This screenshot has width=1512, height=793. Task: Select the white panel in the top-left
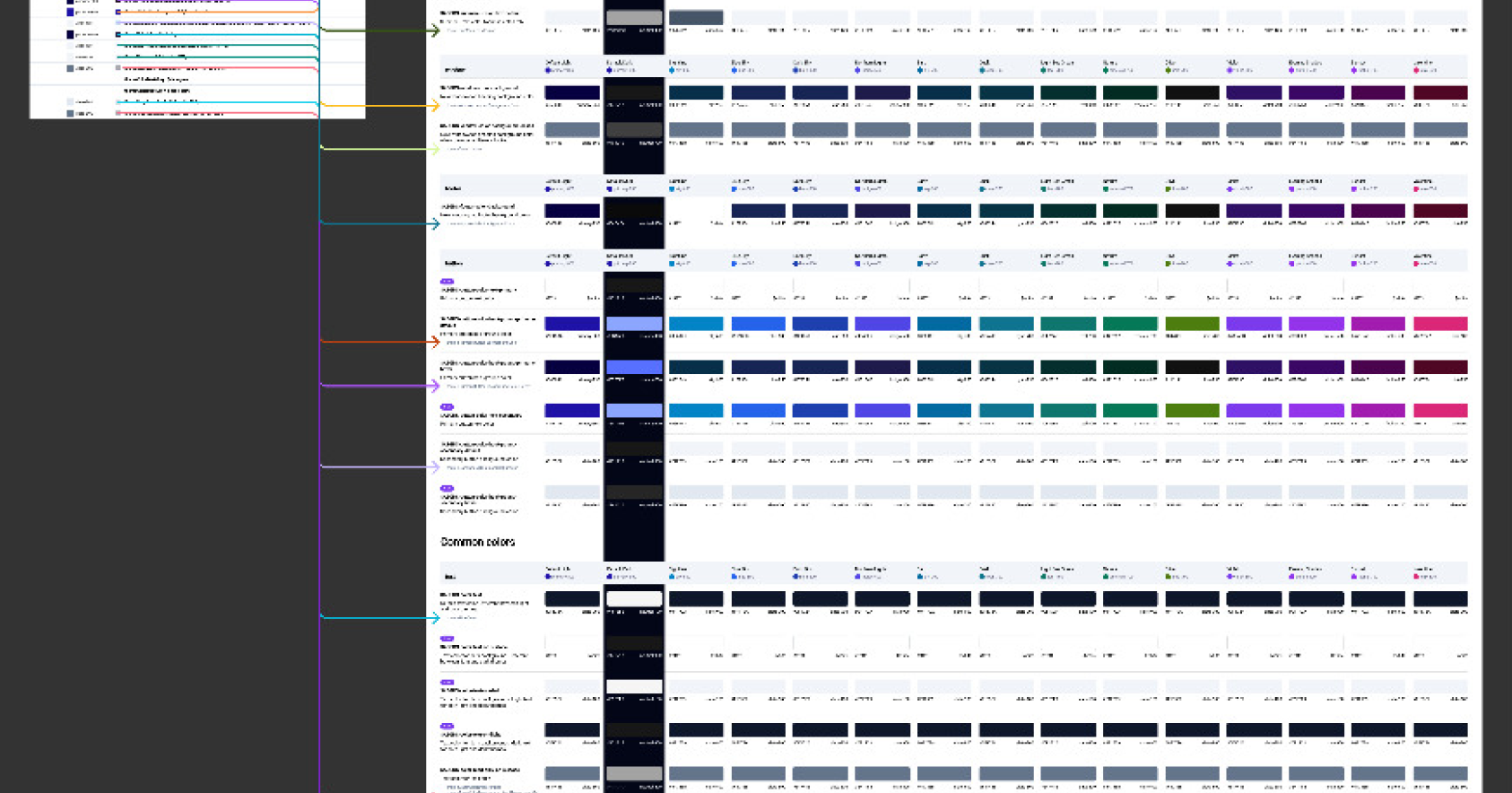pos(197,58)
